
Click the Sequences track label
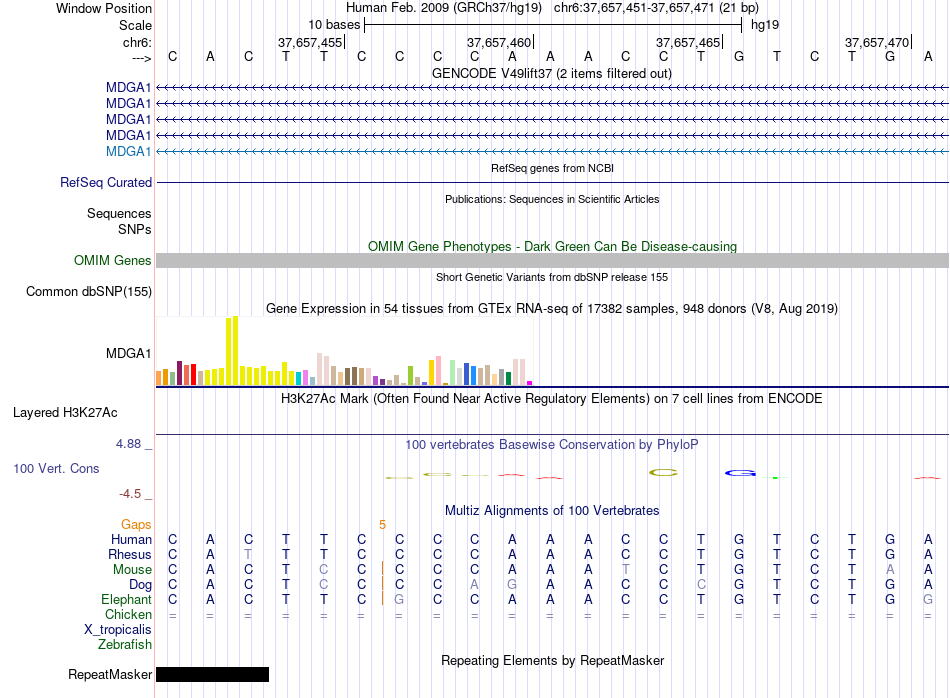119,213
